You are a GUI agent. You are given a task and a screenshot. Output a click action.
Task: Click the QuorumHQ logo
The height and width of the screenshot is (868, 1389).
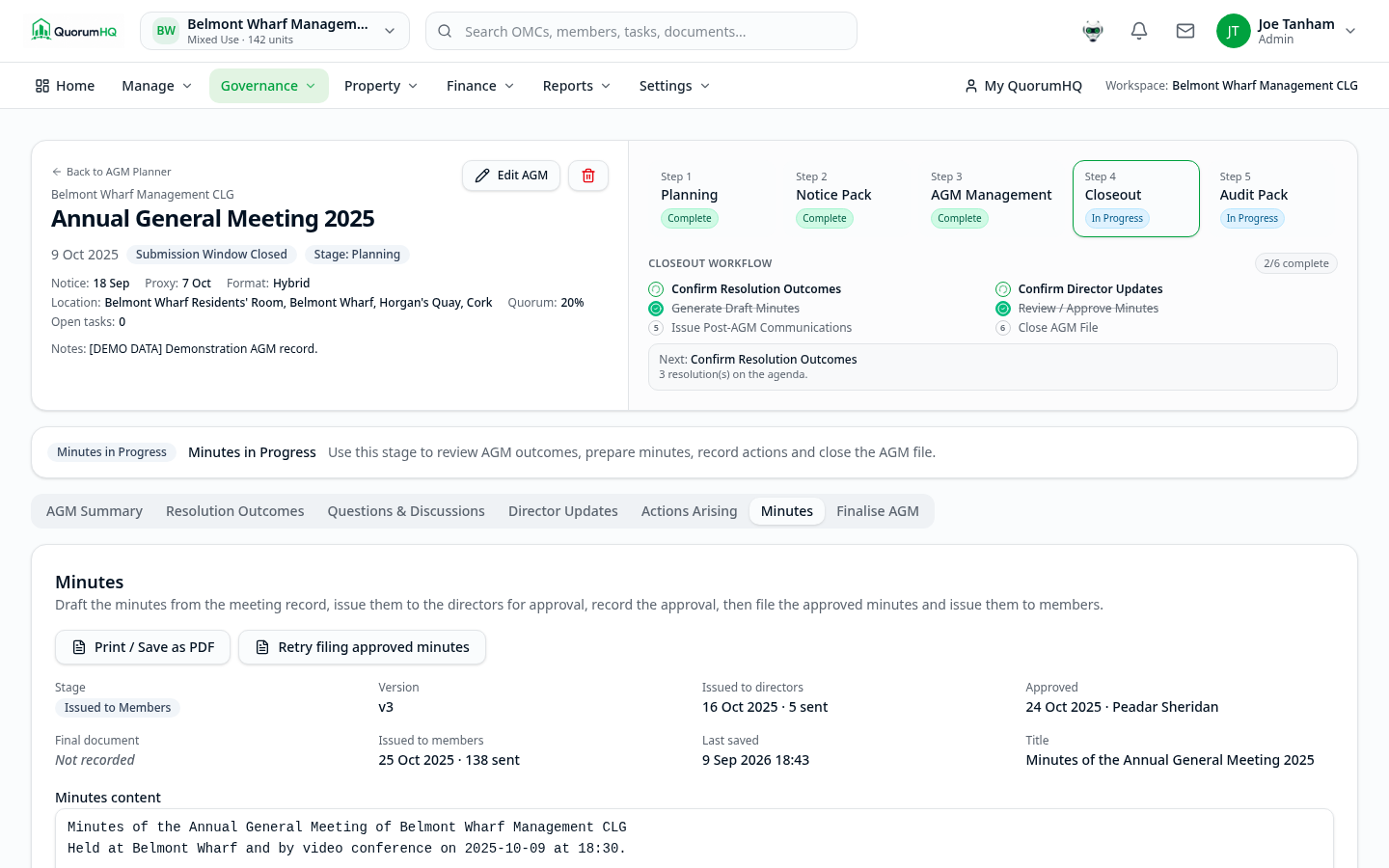click(74, 31)
